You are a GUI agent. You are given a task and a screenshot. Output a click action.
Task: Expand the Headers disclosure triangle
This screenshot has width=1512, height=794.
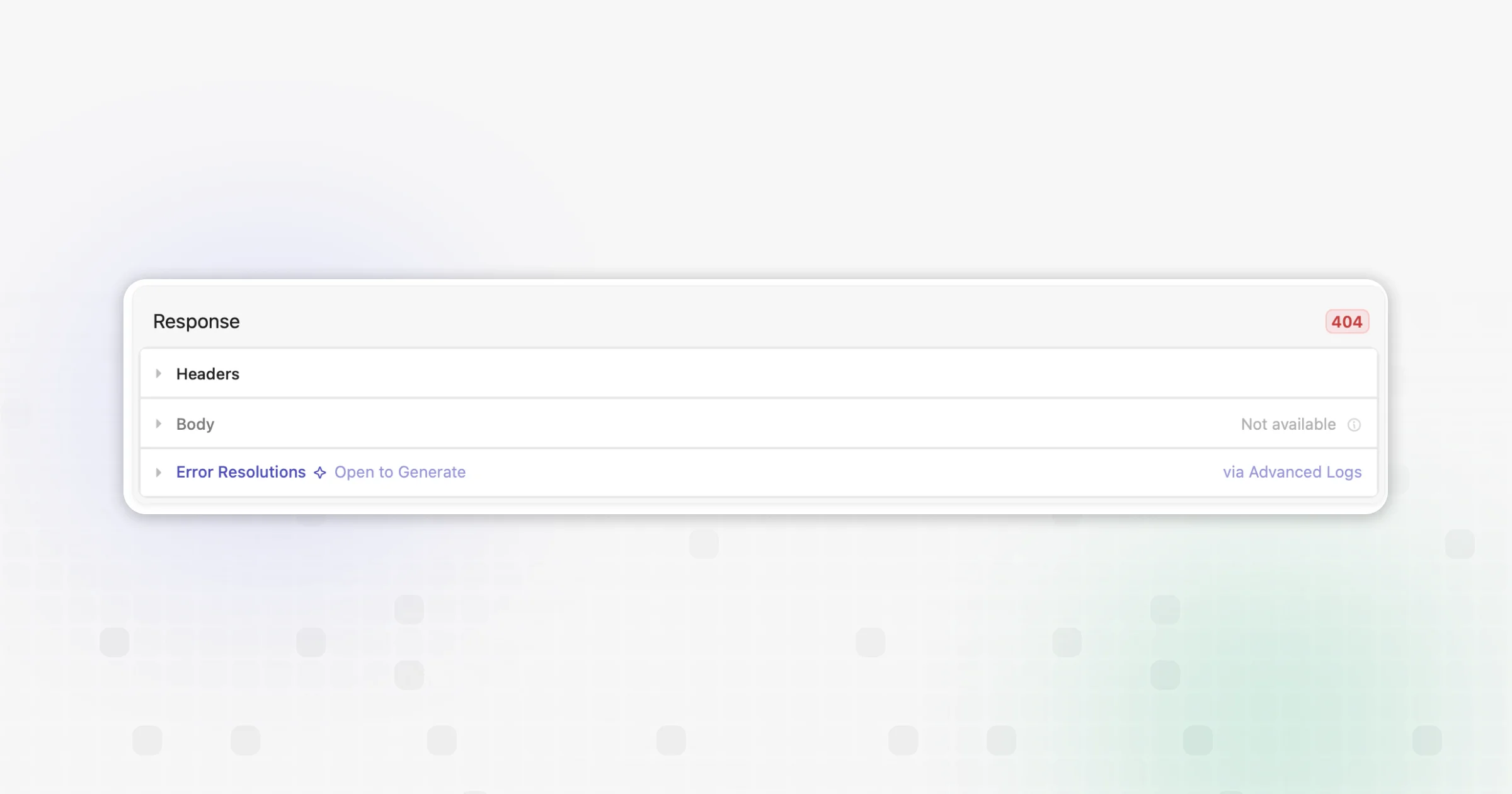(159, 374)
